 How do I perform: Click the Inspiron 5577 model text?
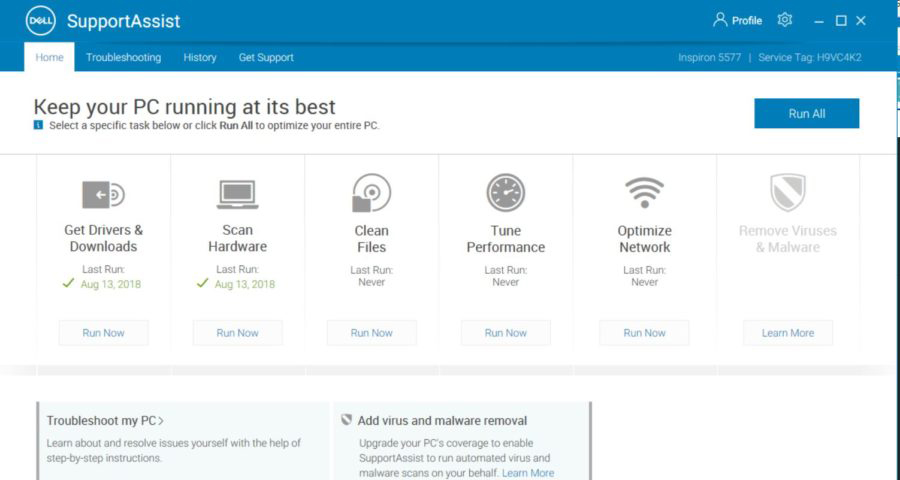[709, 57]
